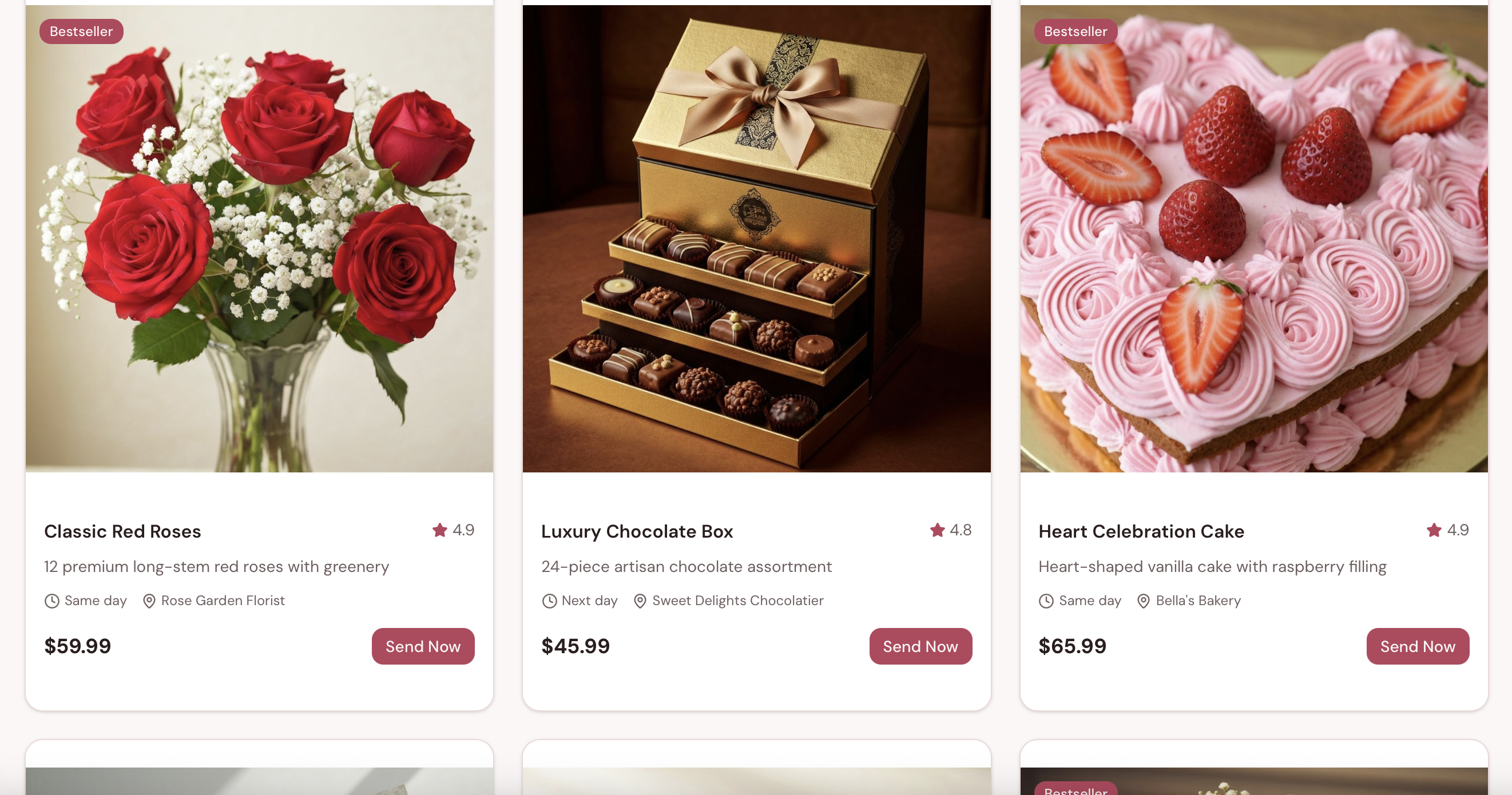Viewport: 1512px width, 795px height.
Task: Open the red roses bouquet photo
Action: 259,239
